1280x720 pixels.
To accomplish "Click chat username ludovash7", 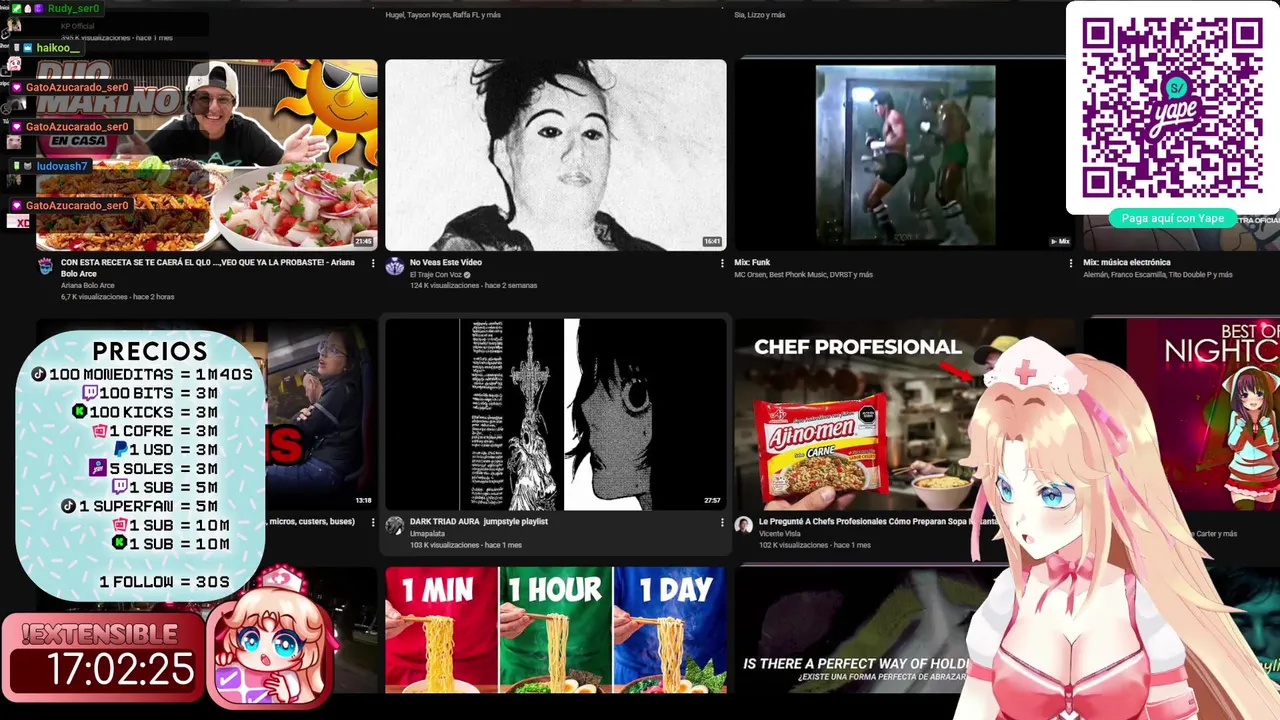I will [x=62, y=166].
